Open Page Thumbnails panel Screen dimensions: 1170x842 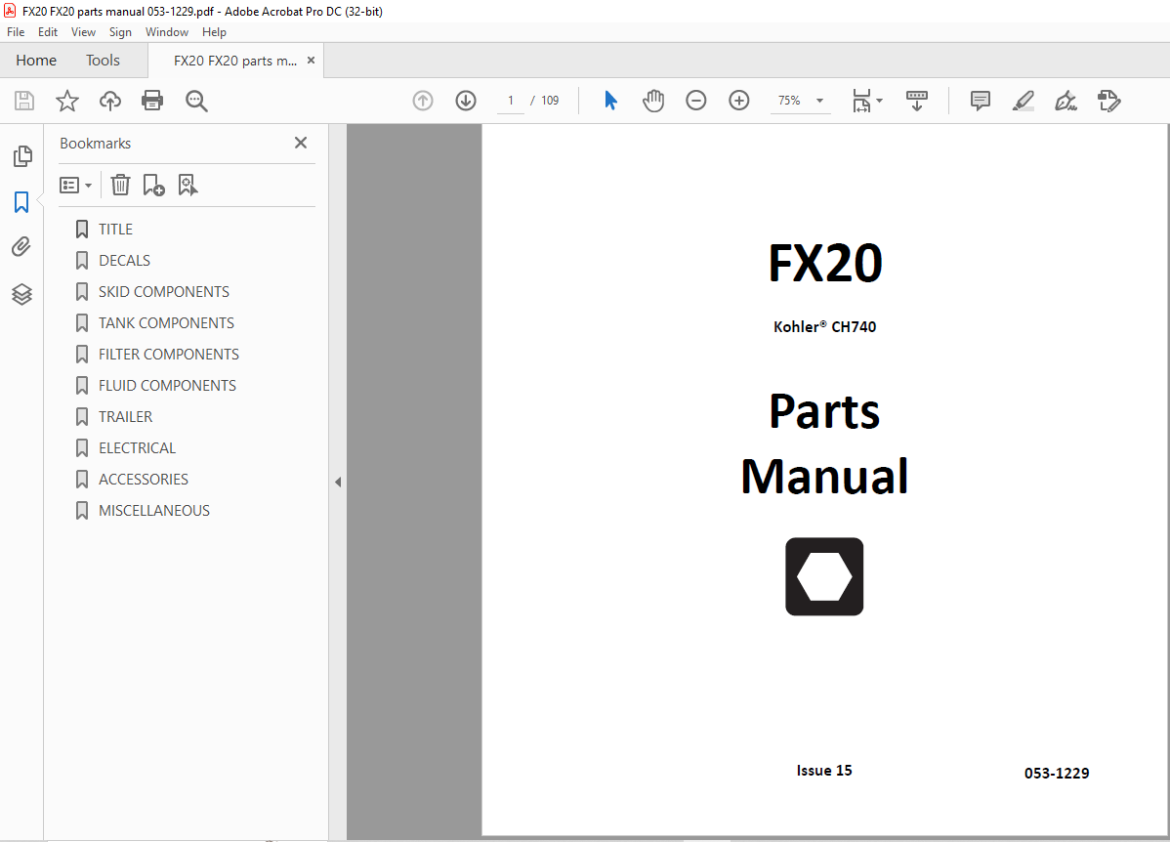[x=22, y=156]
